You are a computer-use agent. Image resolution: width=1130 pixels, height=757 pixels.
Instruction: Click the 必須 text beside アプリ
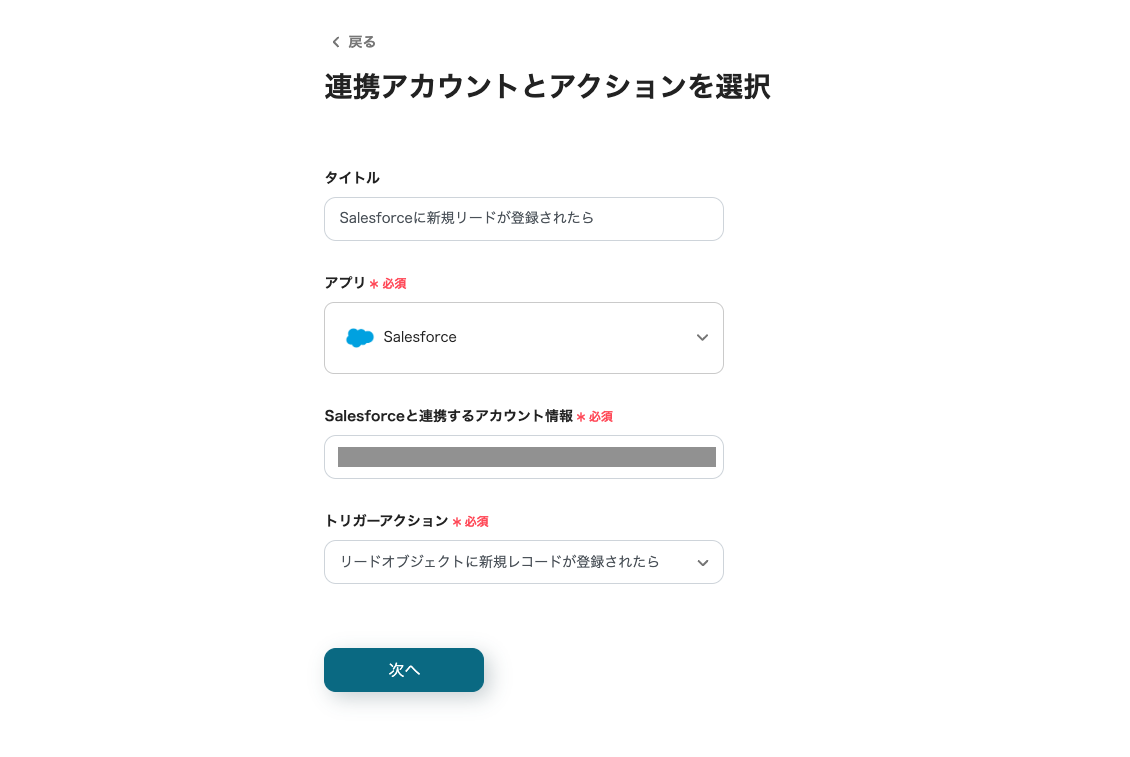pyautogui.click(x=394, y=284)
